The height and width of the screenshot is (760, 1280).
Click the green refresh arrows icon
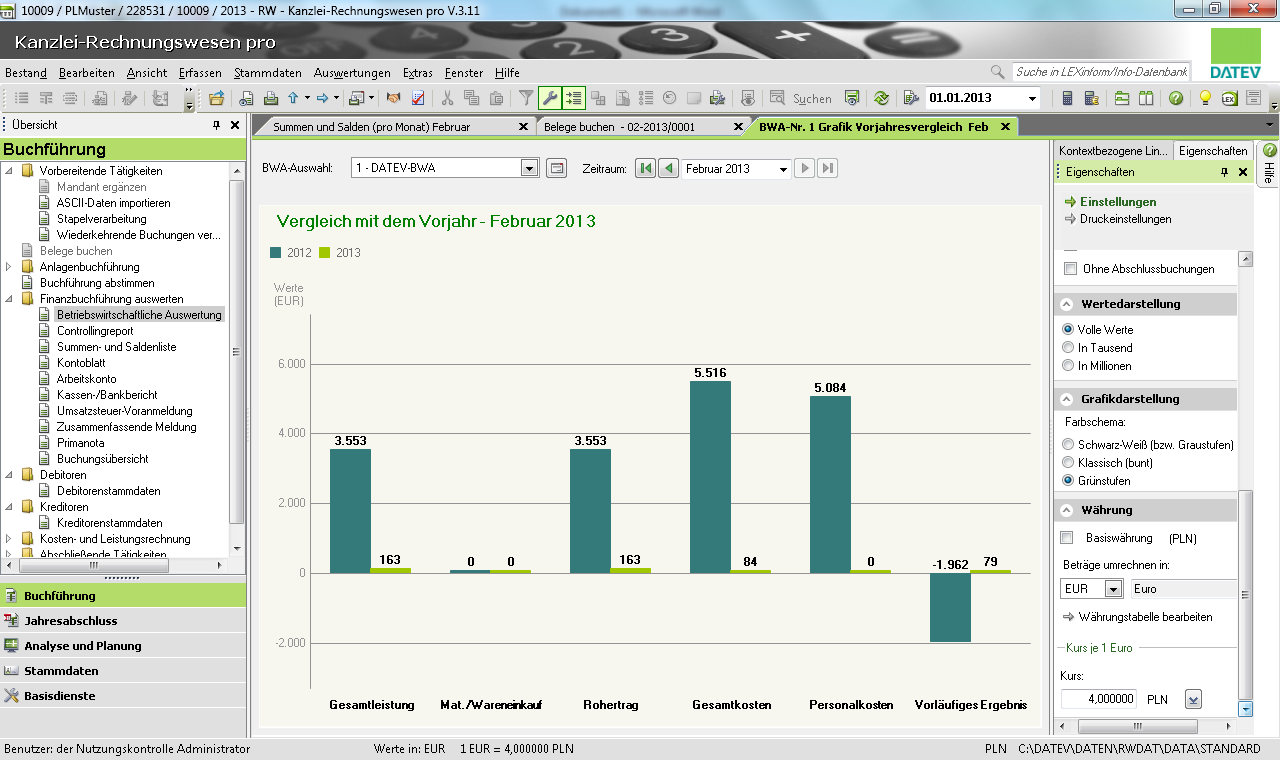click(881, 98)
